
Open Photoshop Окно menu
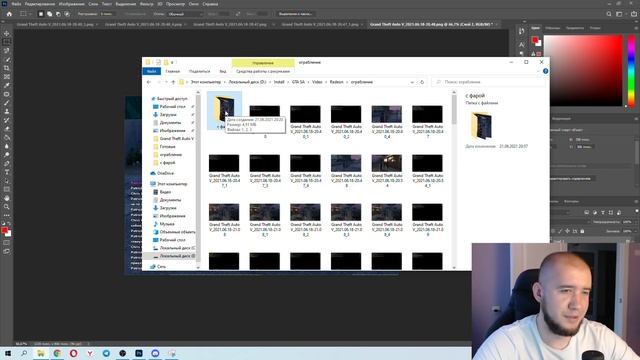(193, 4)
